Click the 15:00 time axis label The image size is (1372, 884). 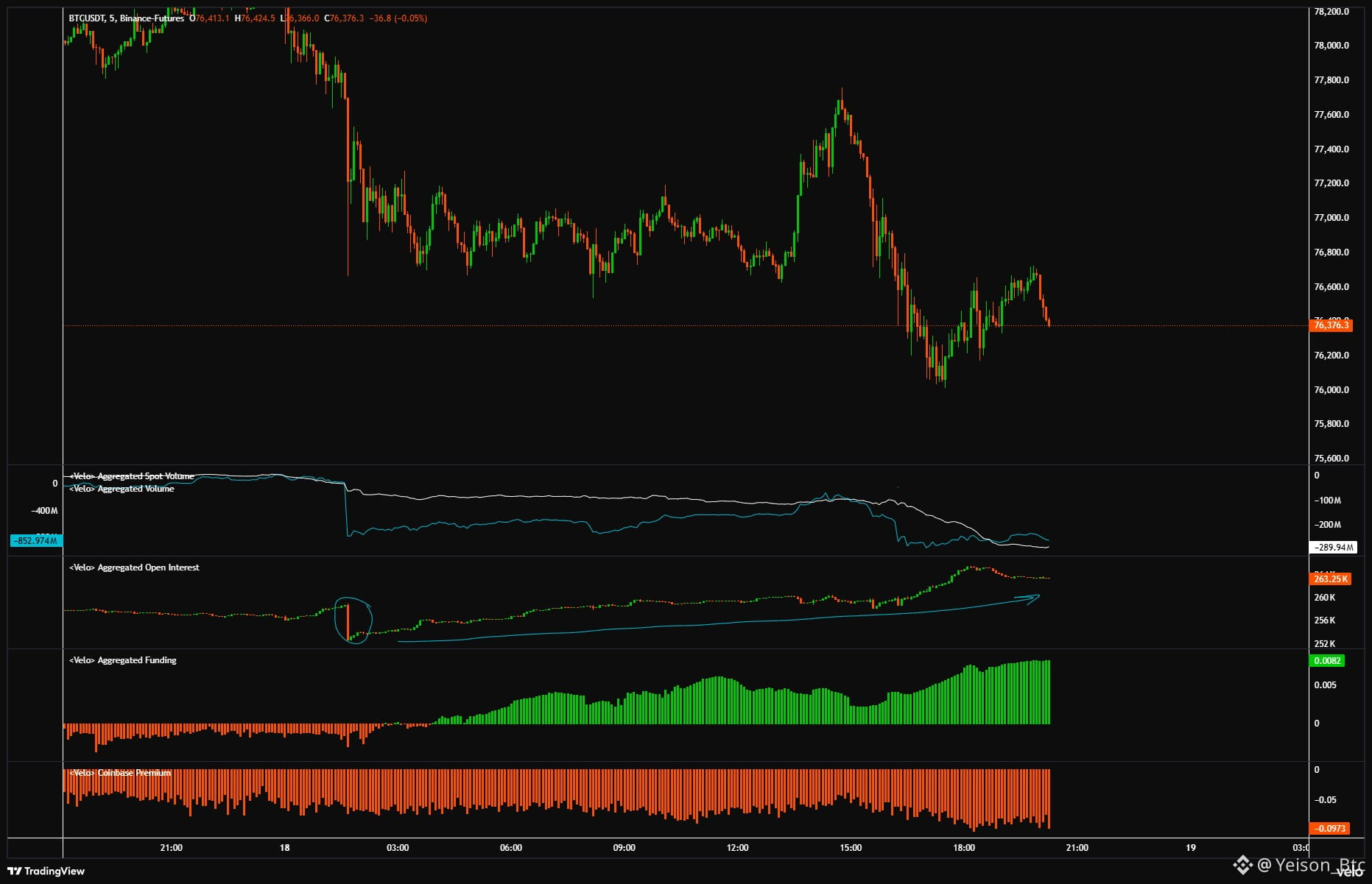(x=851, y=848)
